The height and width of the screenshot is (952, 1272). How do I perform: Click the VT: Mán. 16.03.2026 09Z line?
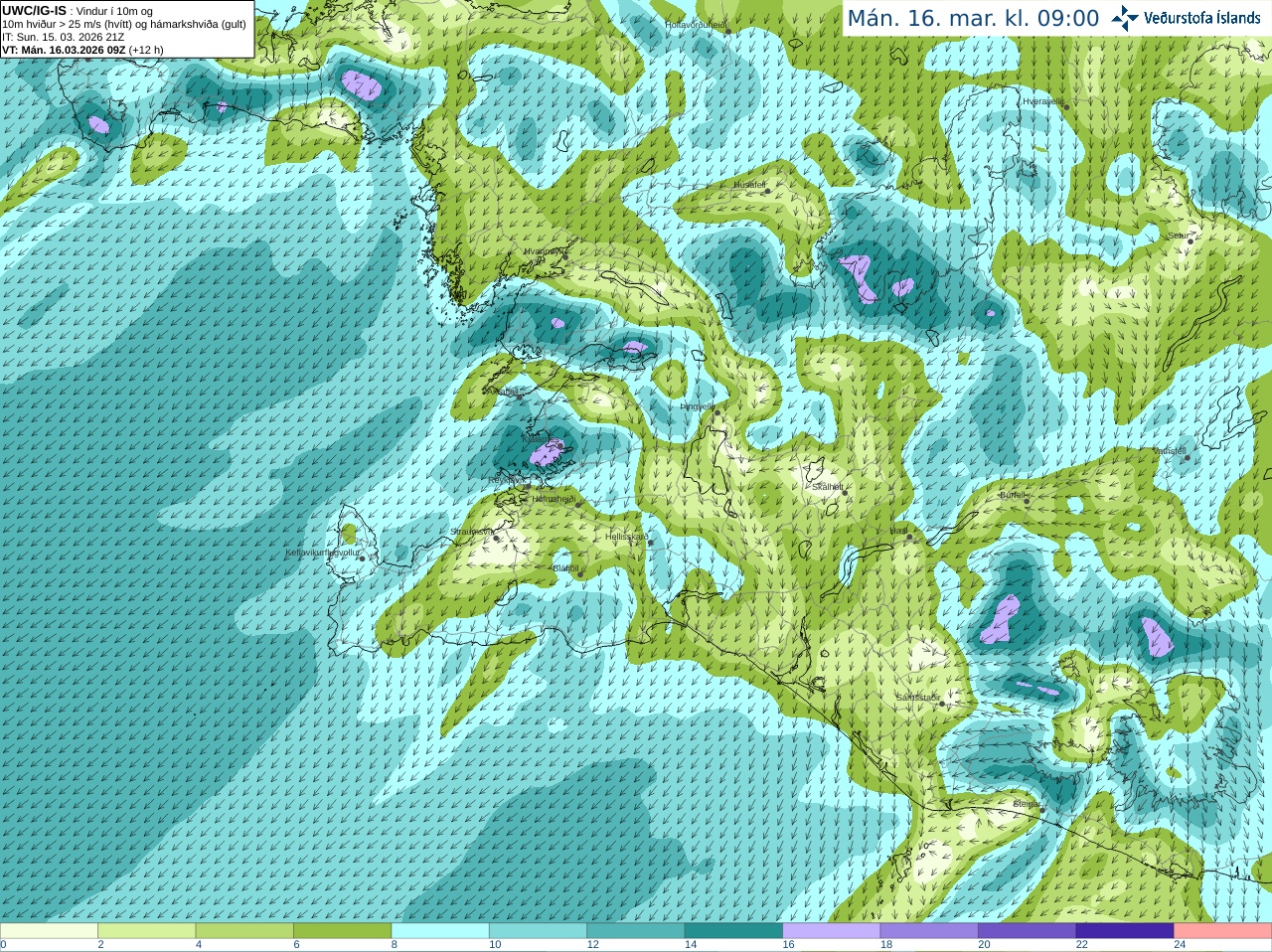click(x=82, y=50)
